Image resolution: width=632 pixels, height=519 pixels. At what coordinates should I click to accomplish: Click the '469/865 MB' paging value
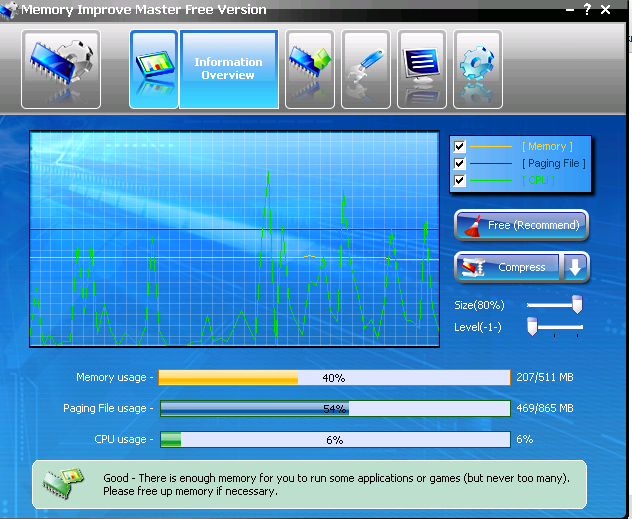click(x=545, y=408)
